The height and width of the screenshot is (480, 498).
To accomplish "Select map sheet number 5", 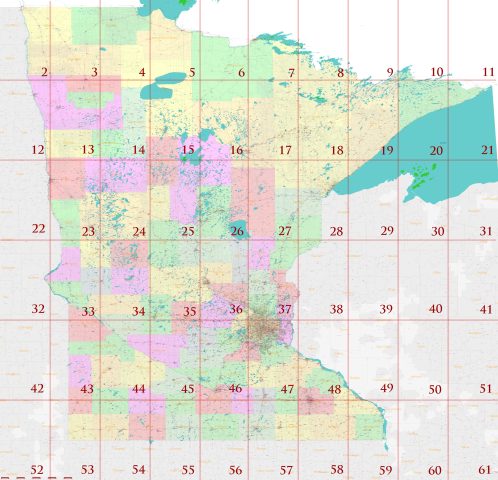I will click(x=192, y=72).
